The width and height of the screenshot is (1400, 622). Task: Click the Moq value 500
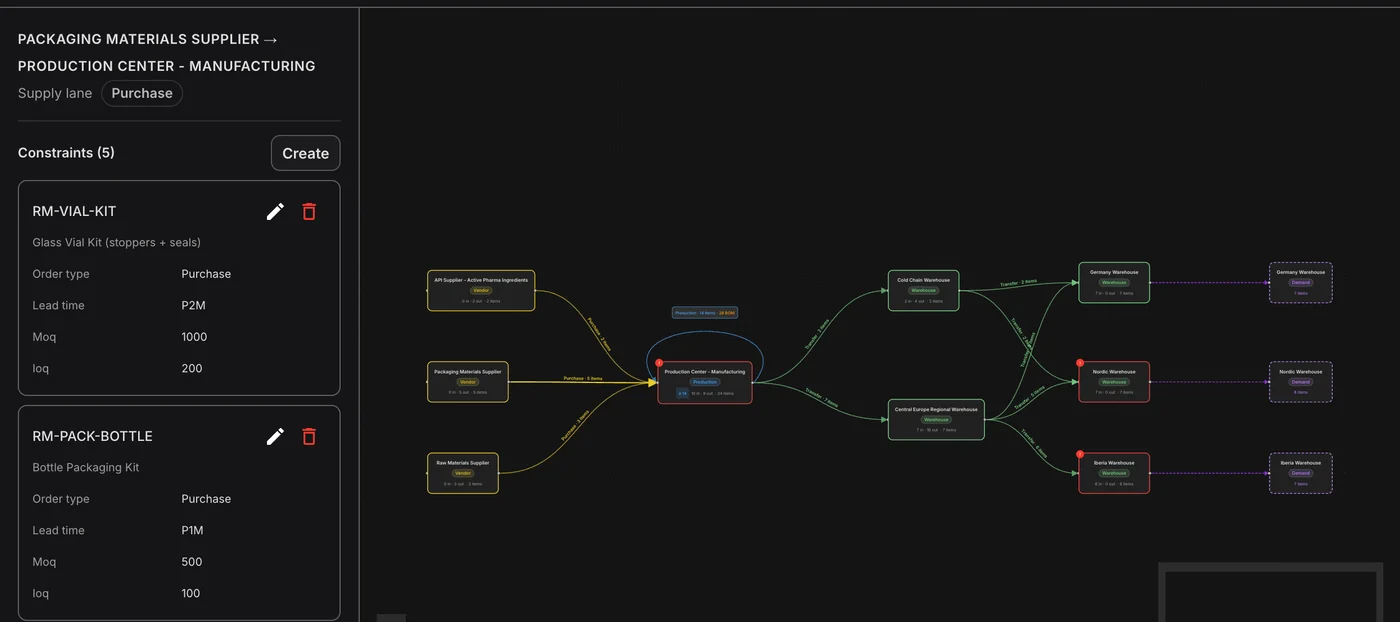pyautogui.click(x=192, y=562)
